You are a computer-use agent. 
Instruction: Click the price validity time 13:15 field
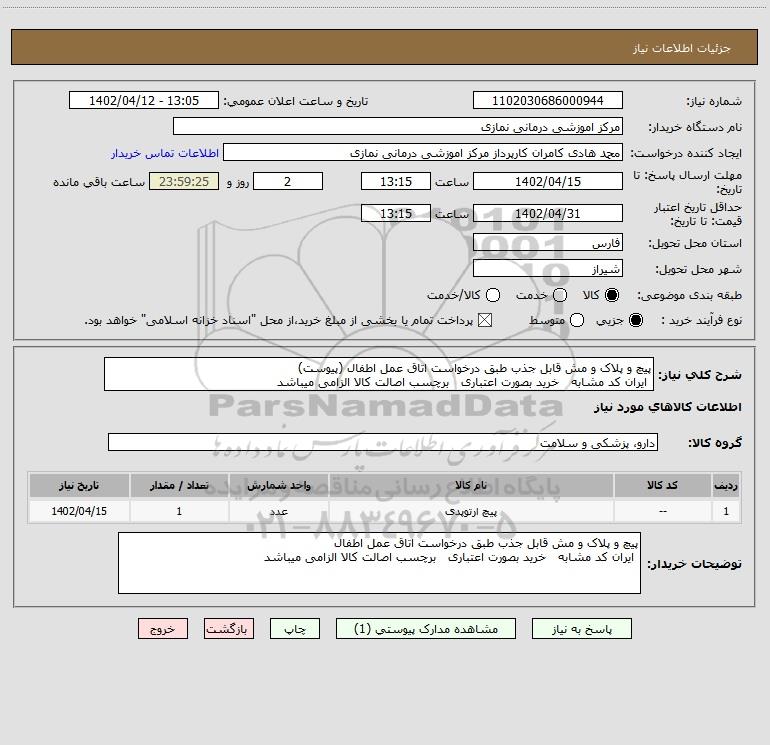click(396, 213)
